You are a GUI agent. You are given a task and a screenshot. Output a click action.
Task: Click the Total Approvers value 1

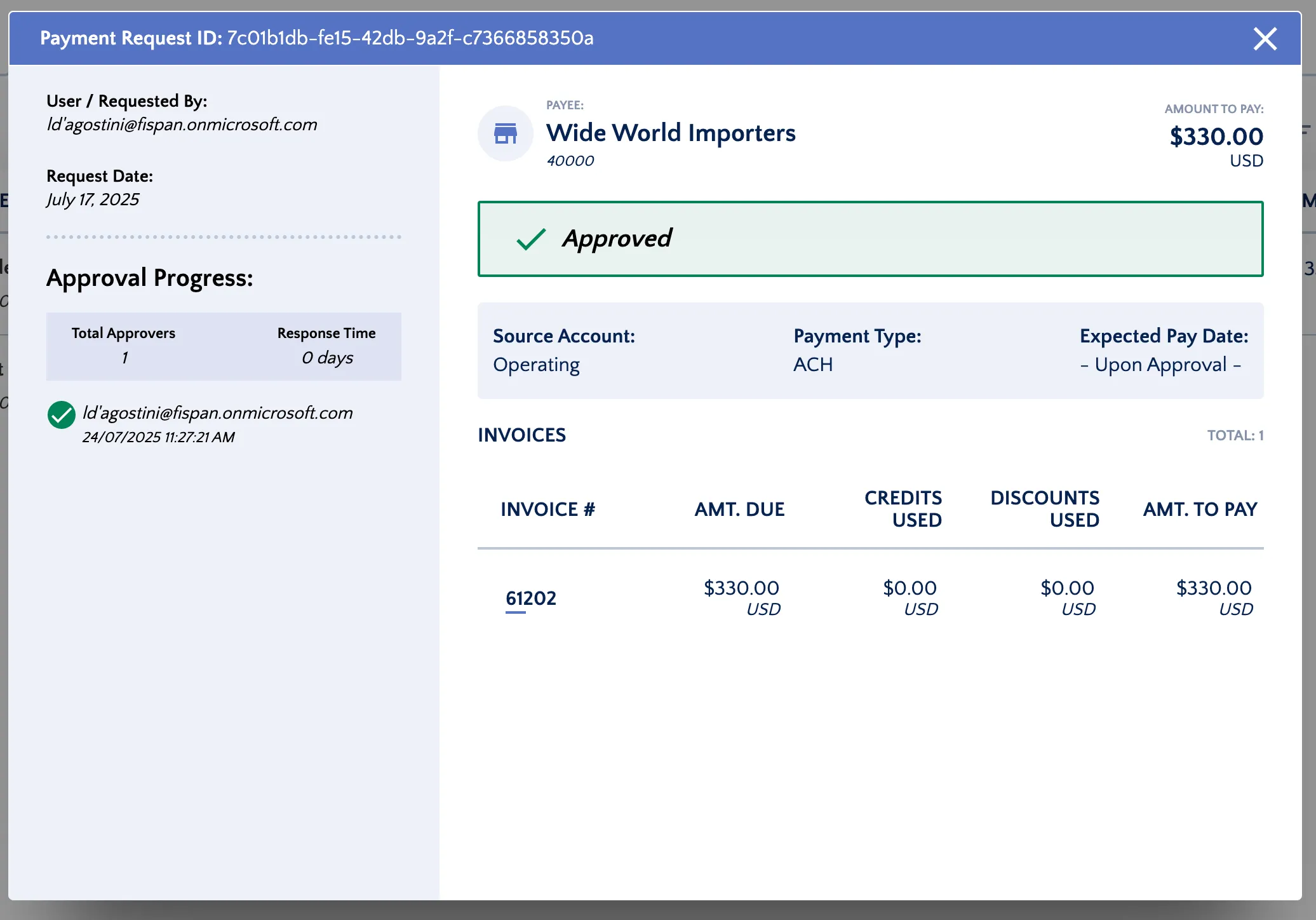(x=124, y=358)
